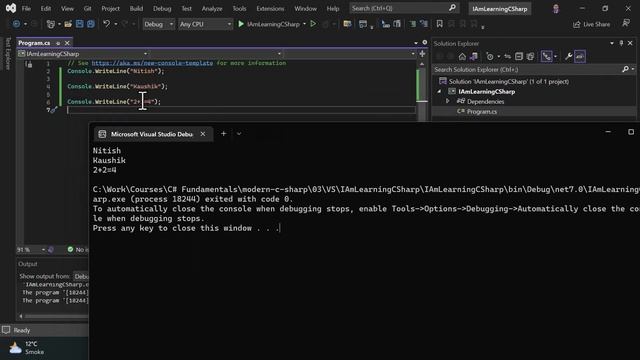Expand the Dependencies node

point(448,101)
